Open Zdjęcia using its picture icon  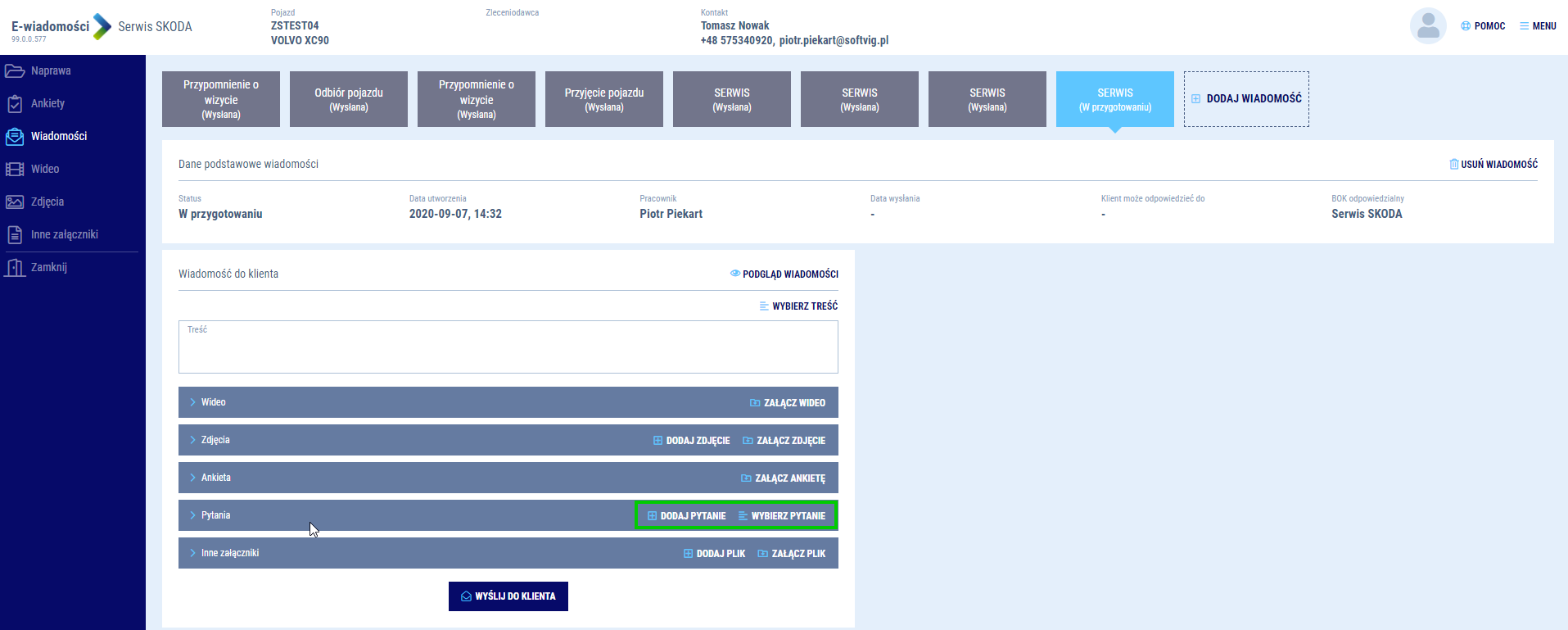pos(15,202)
